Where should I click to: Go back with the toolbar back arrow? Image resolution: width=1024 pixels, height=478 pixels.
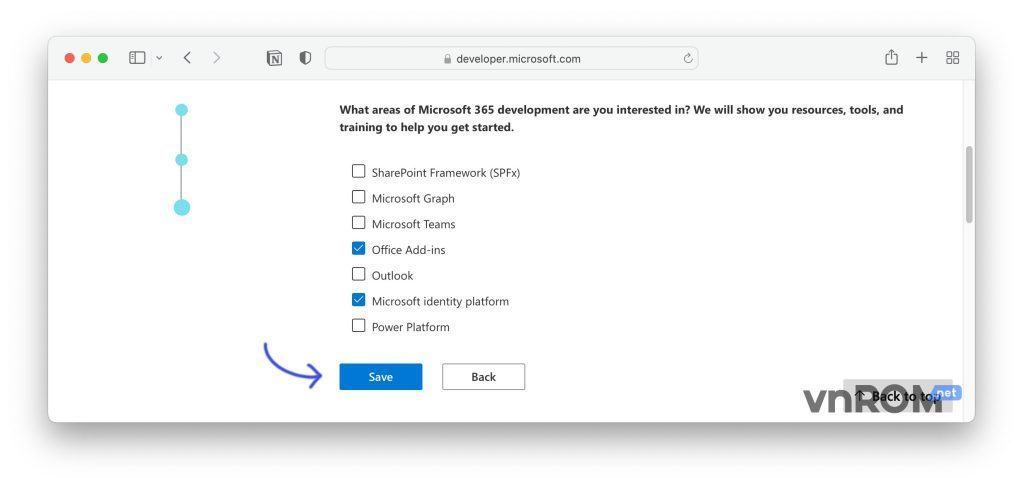click(x=187, y=58)
